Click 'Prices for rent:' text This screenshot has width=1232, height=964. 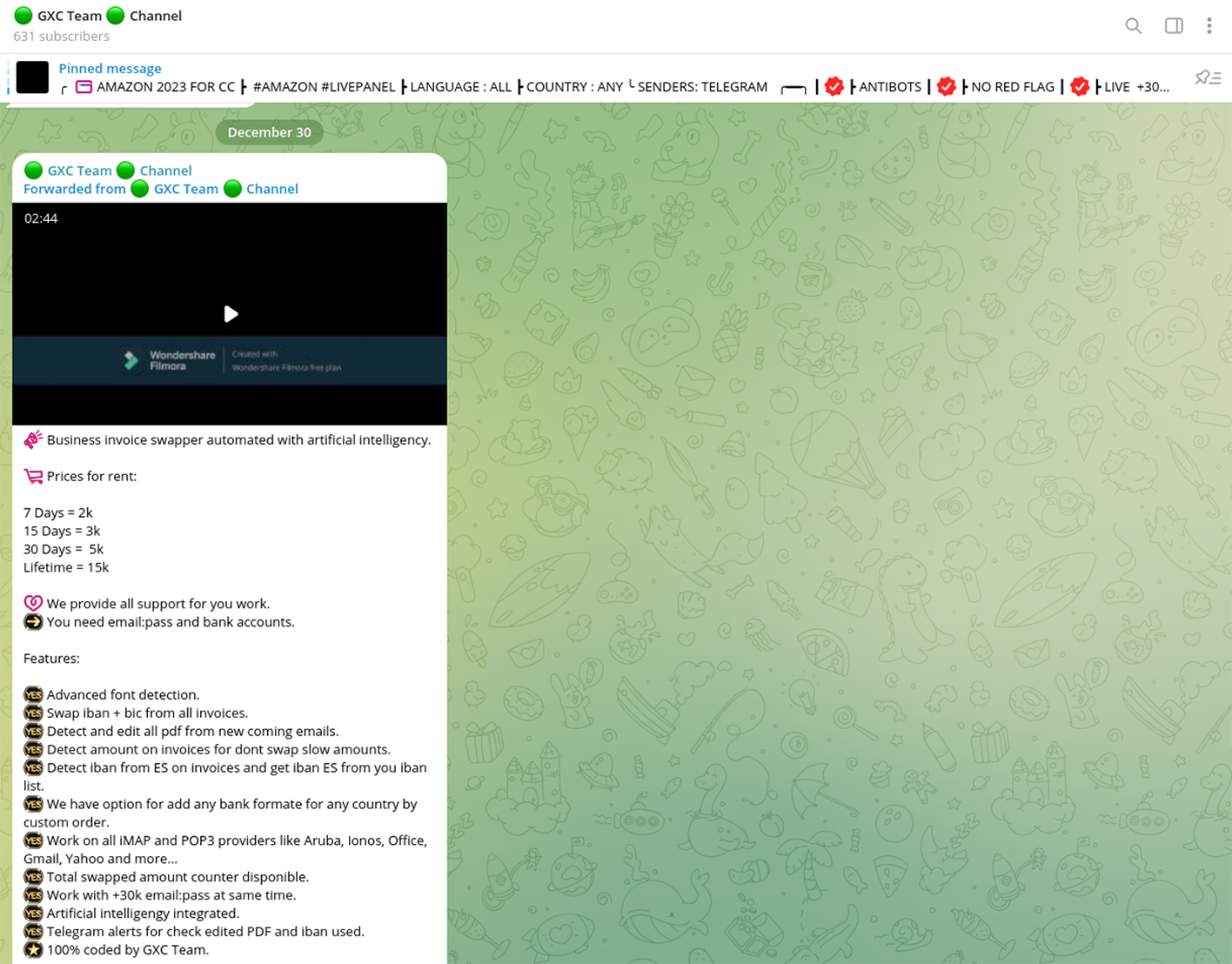coord(91,477)
